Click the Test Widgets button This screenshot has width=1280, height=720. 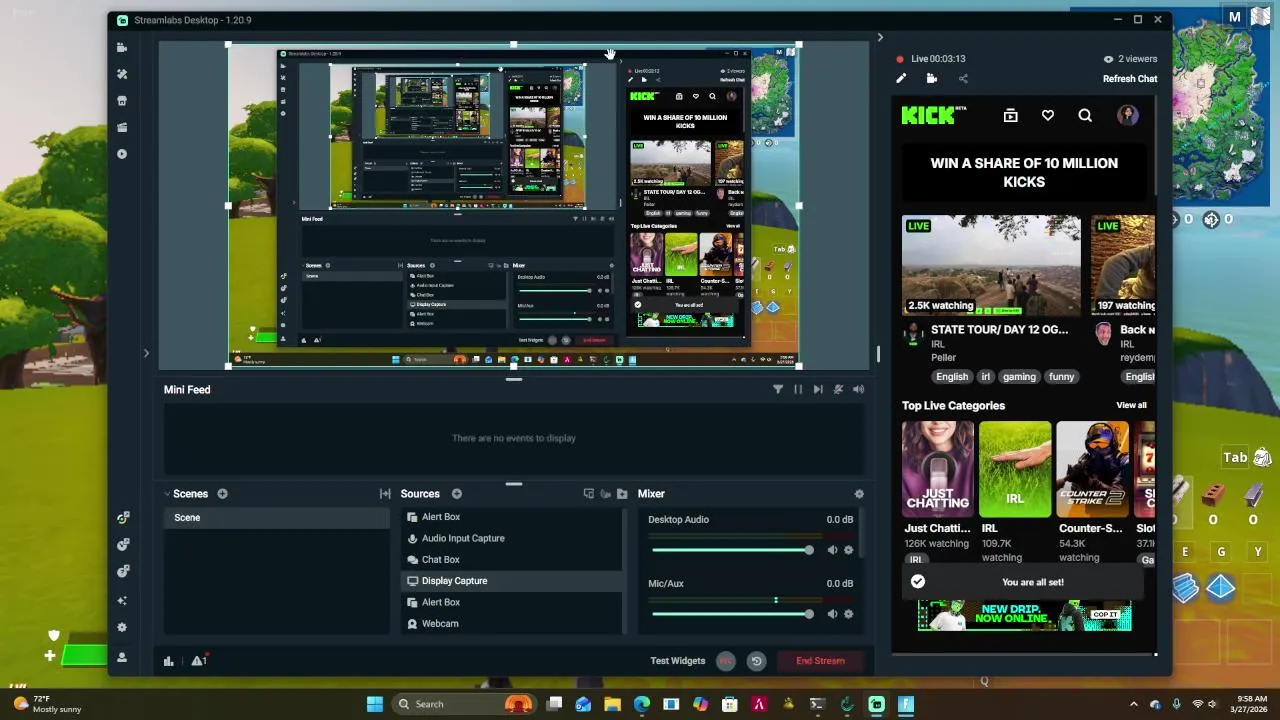(678, 661)
